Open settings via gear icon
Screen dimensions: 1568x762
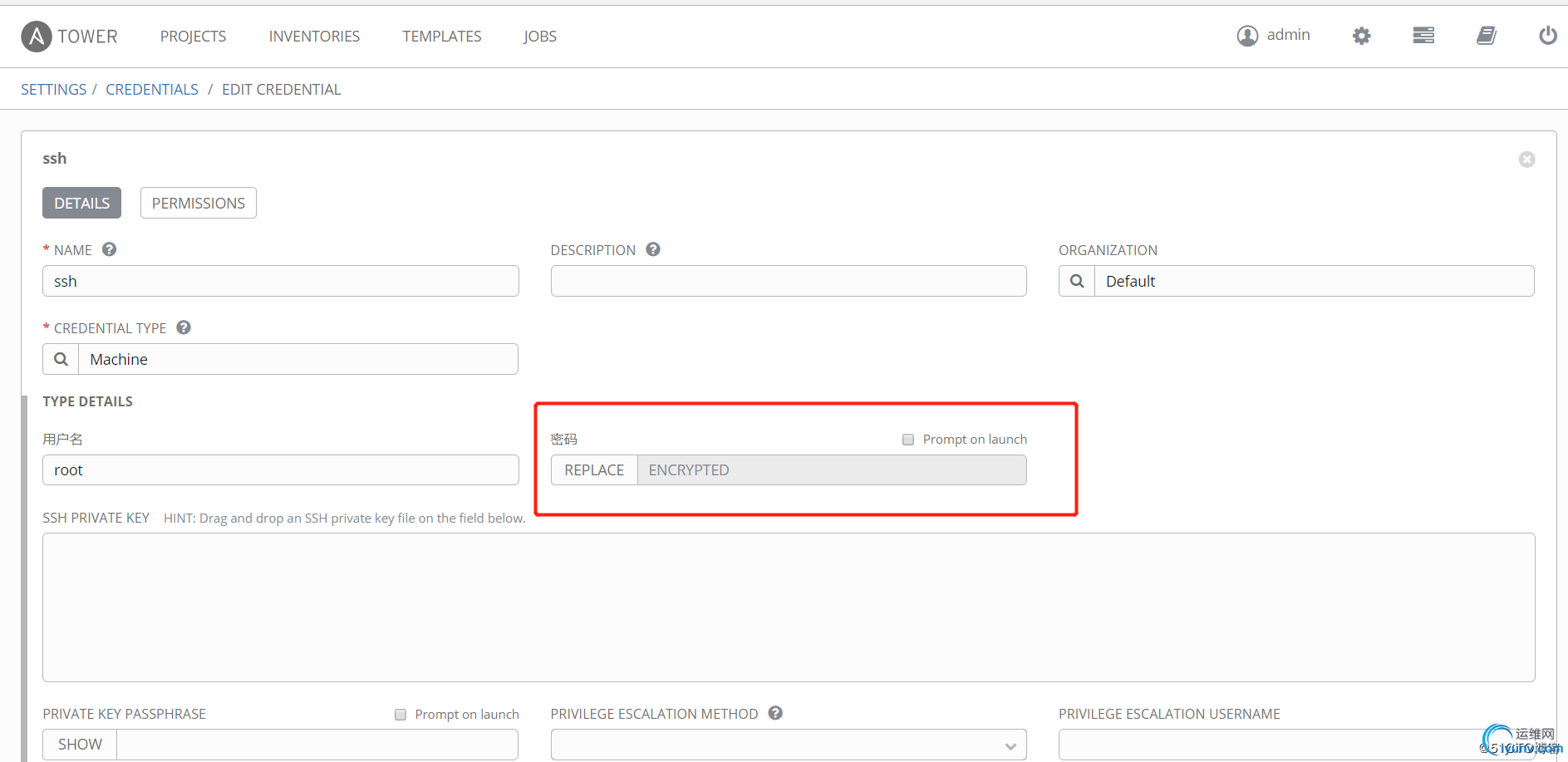point(1361,36)
